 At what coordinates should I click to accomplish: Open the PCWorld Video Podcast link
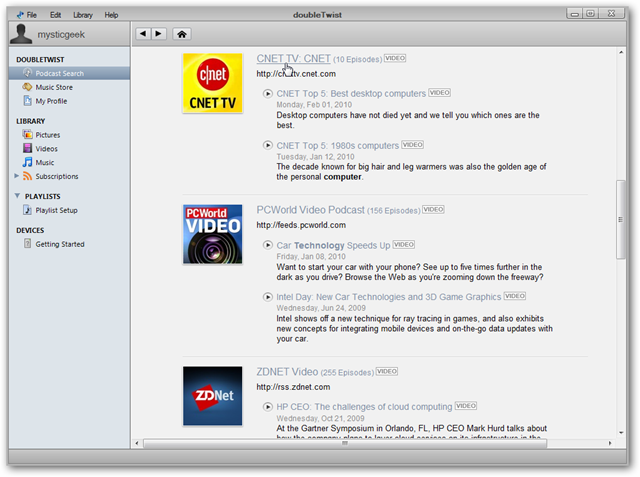coord(310,210)
